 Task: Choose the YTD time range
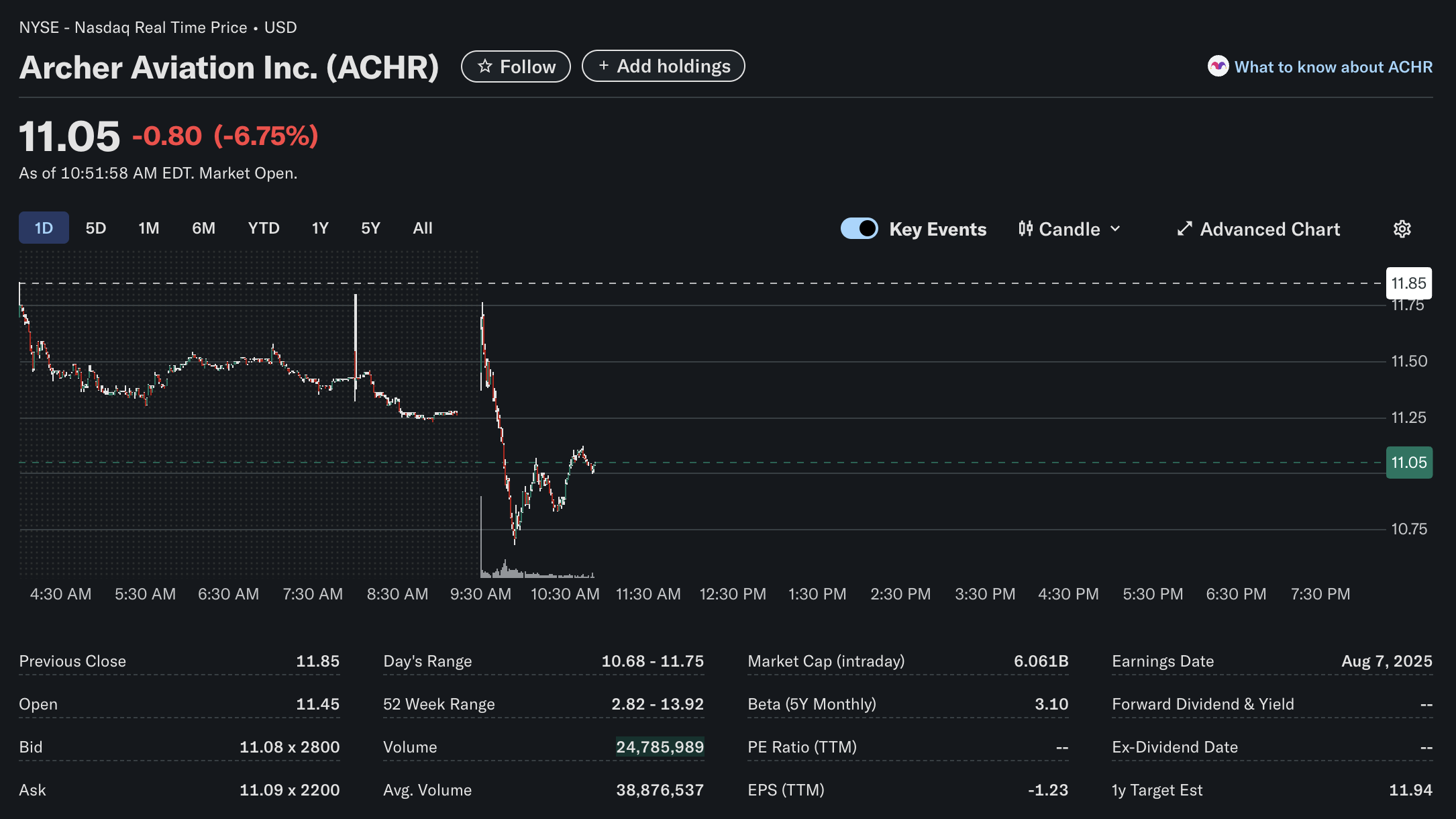(x=264, y=228)
